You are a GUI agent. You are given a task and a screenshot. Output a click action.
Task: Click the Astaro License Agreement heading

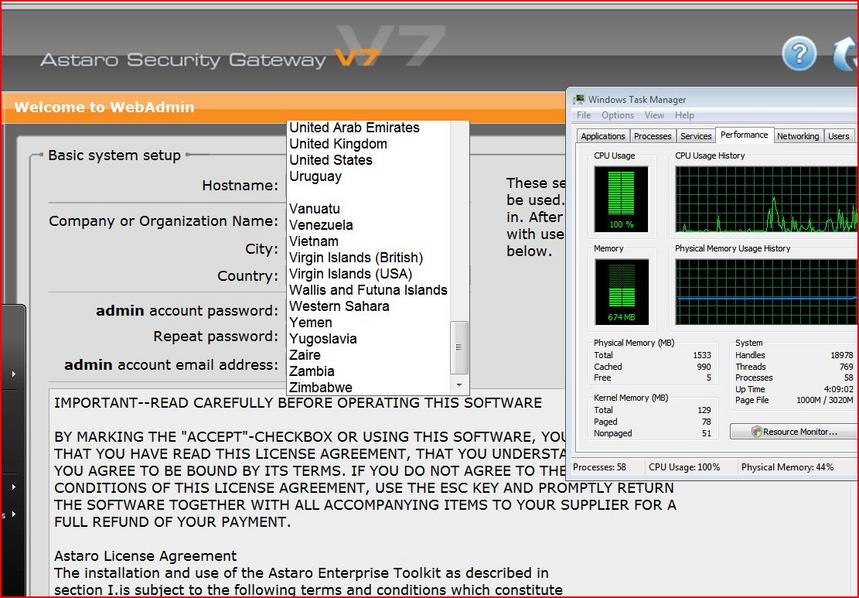(145, 556)
